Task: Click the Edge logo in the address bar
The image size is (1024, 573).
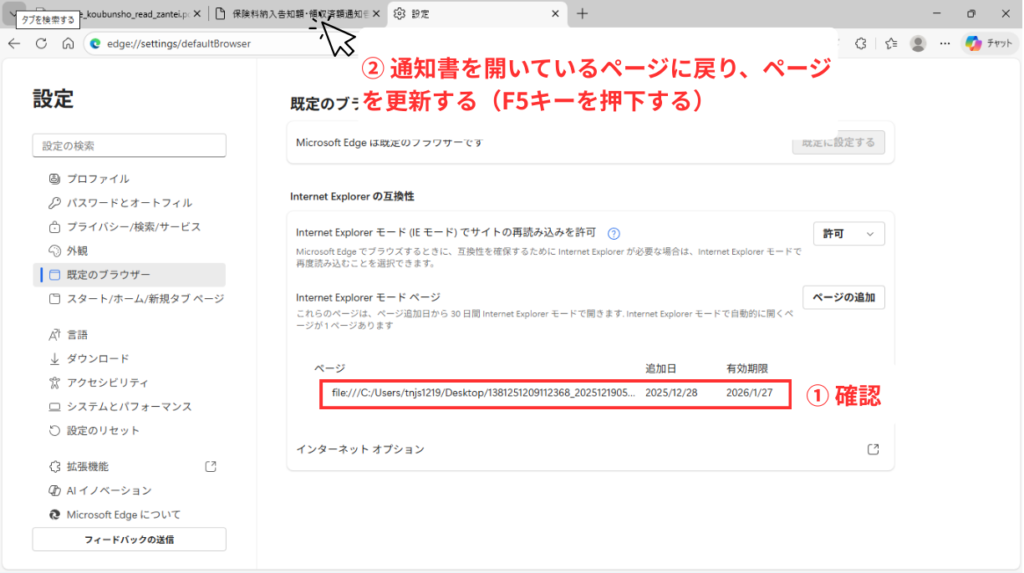Action: pos(95,44)
